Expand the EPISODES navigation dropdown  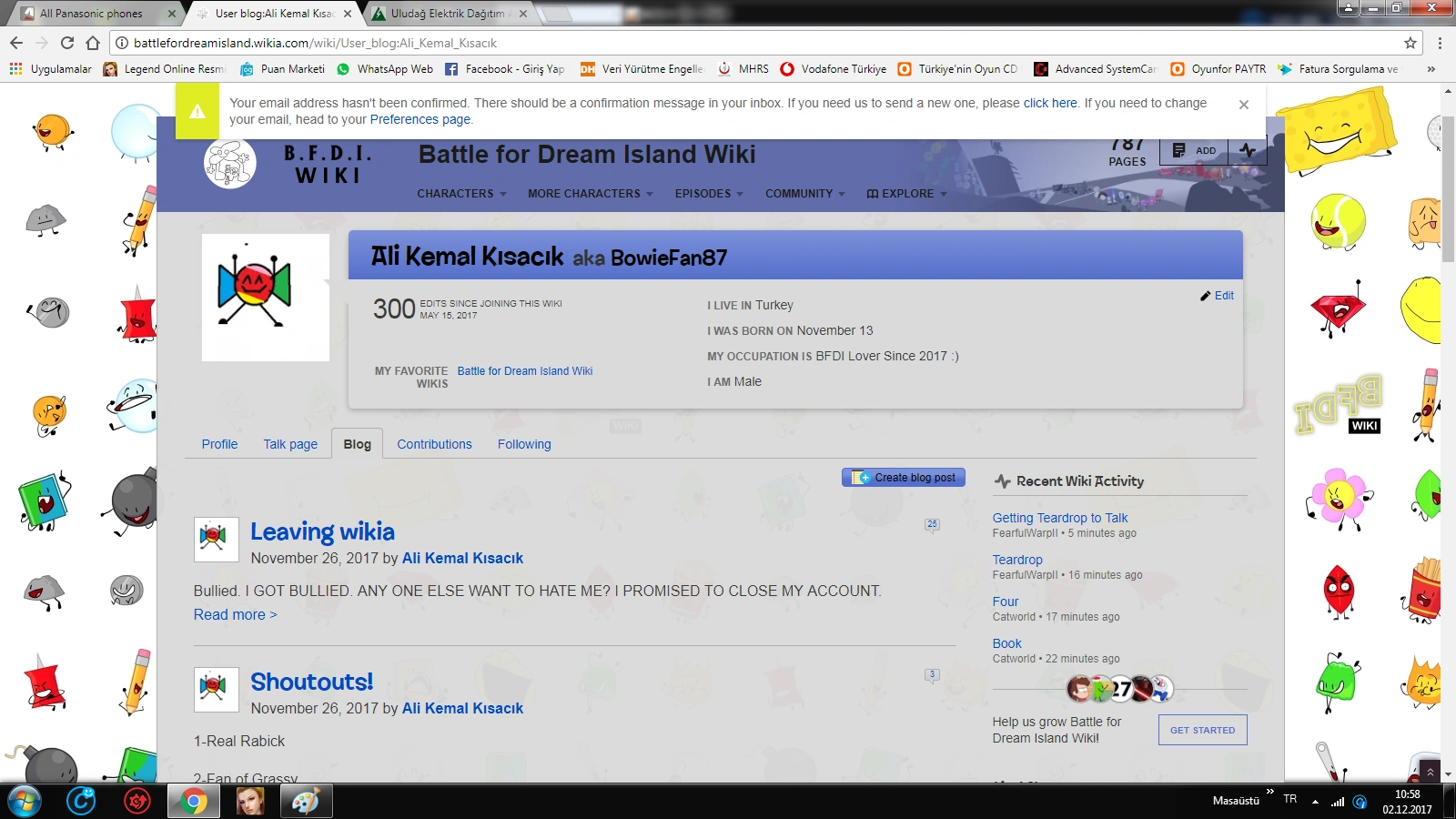[x=709, y=194]
